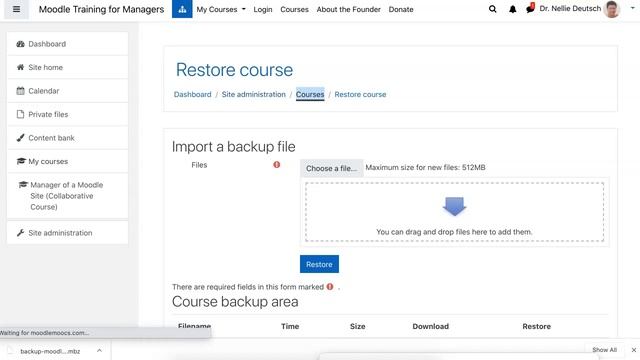This screenshot has height=360, width=640.
Task: Expand the downloaded file options chevron
Action: pyautogui.click(x=99, y=351)
